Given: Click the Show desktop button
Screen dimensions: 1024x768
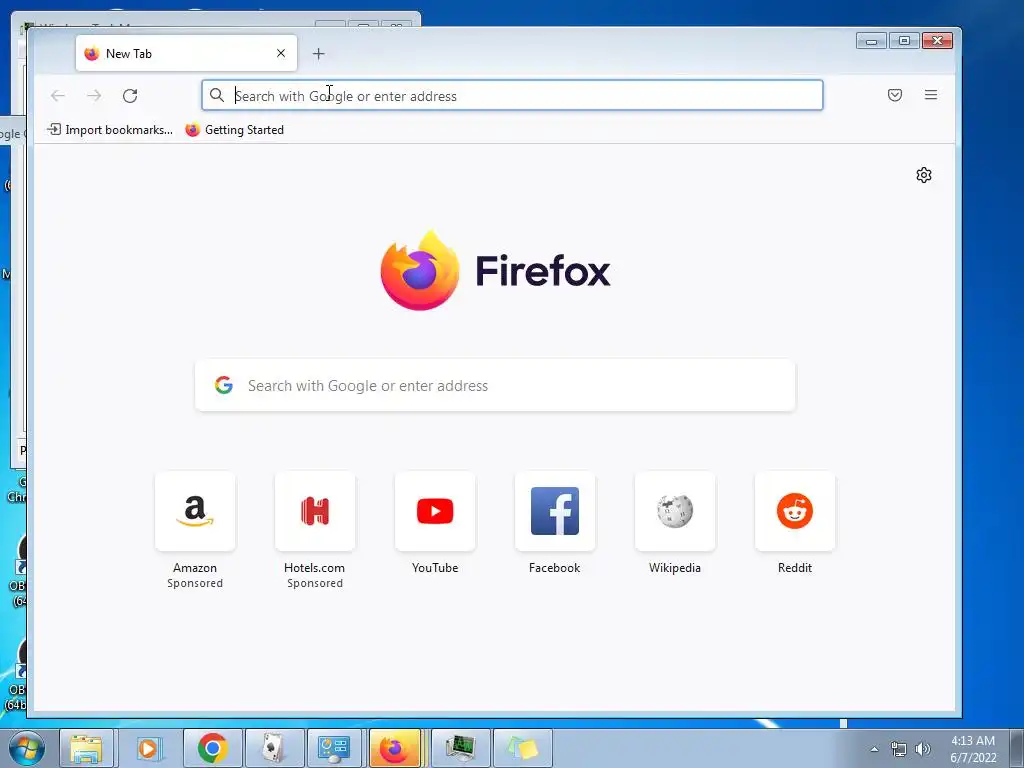Looking at the screenshot, I should (1017, 748).
